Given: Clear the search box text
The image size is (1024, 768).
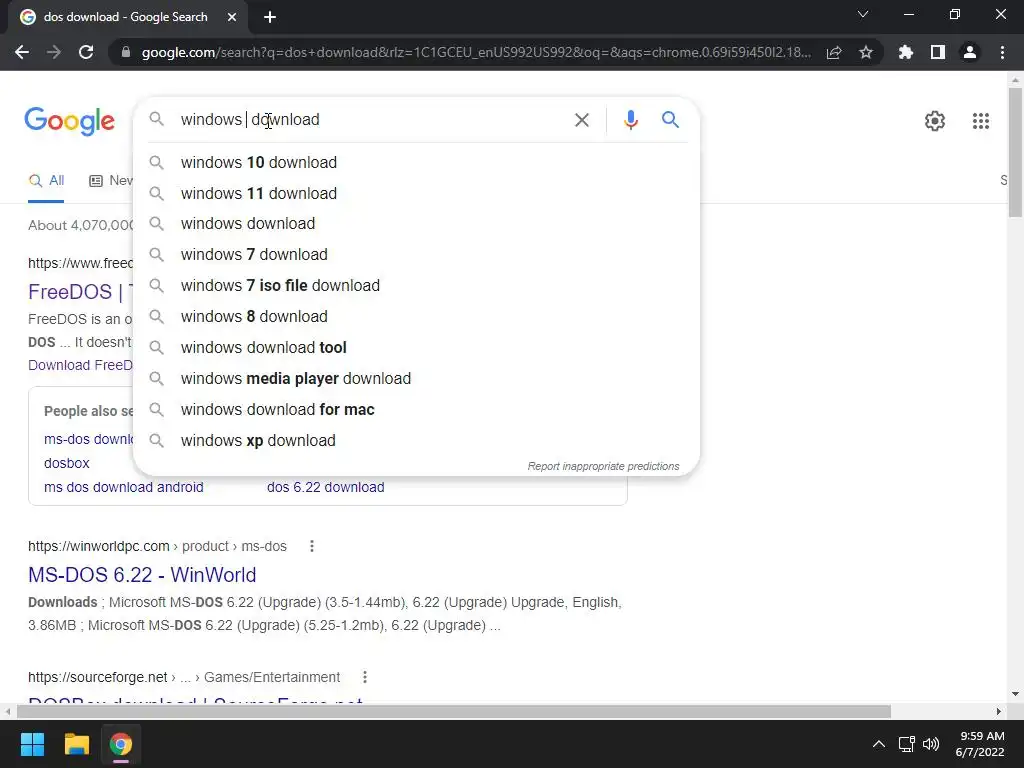Looking at the screenshot, I should [x=581, y=120].
